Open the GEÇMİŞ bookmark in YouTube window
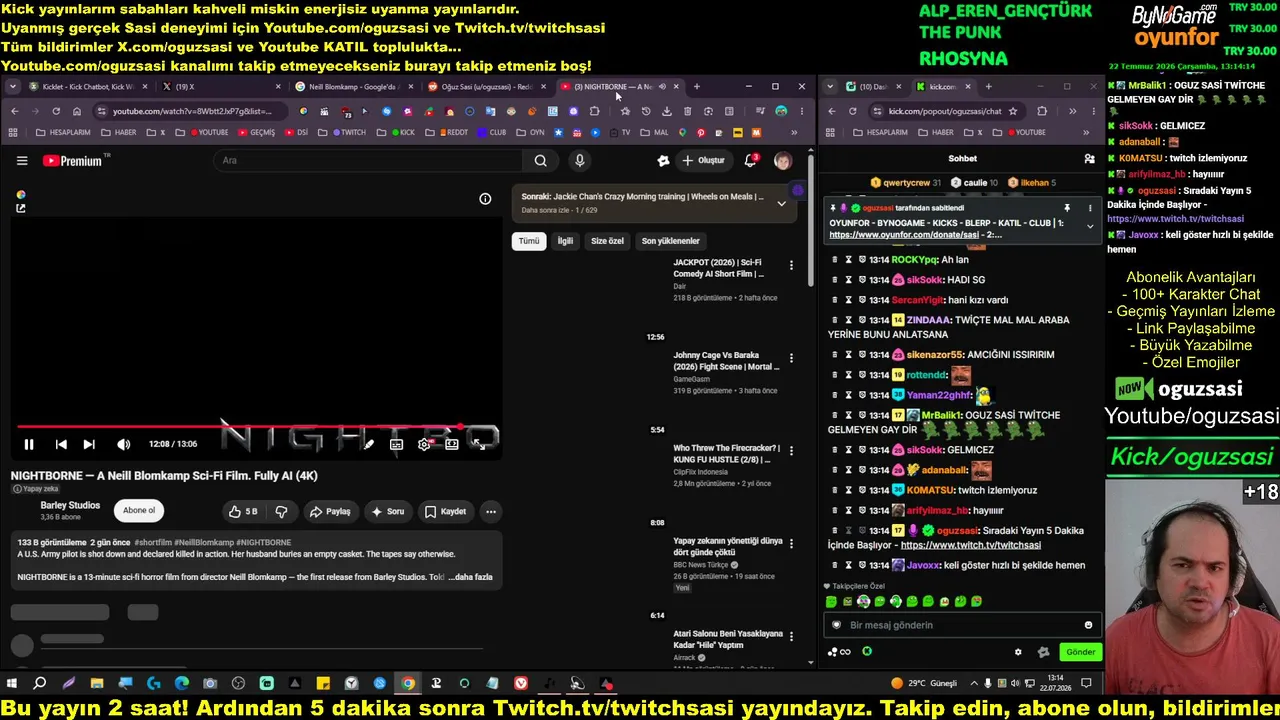Viewport: 1280px width, 720px height. pos(255,132)
